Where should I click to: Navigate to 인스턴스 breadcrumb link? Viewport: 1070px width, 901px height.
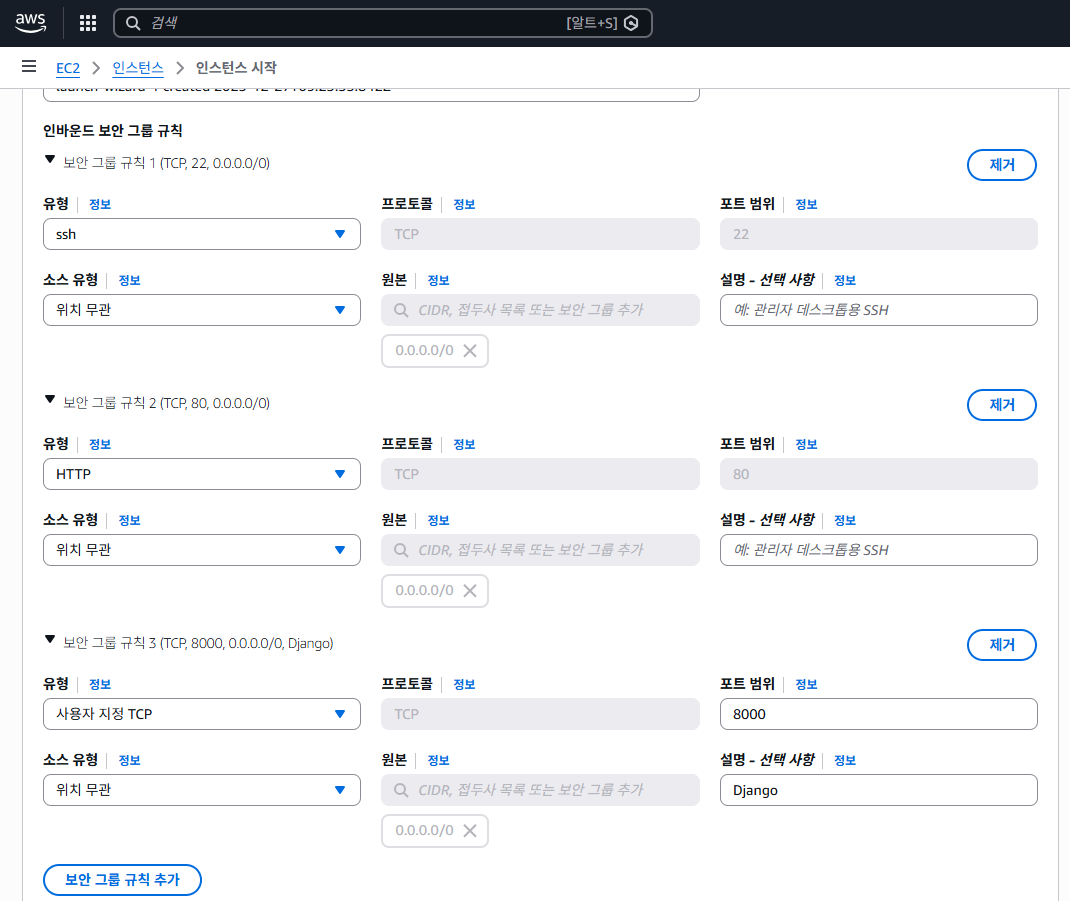click(138, 68)
